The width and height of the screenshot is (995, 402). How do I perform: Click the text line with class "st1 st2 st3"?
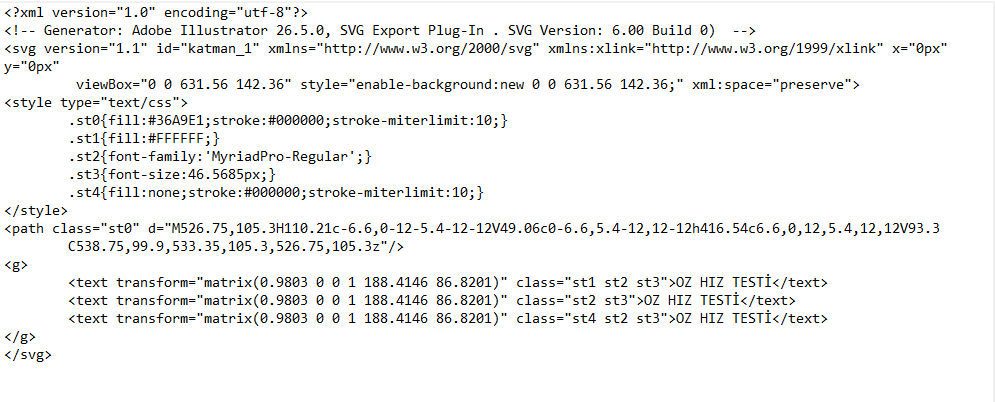[448, 283]
